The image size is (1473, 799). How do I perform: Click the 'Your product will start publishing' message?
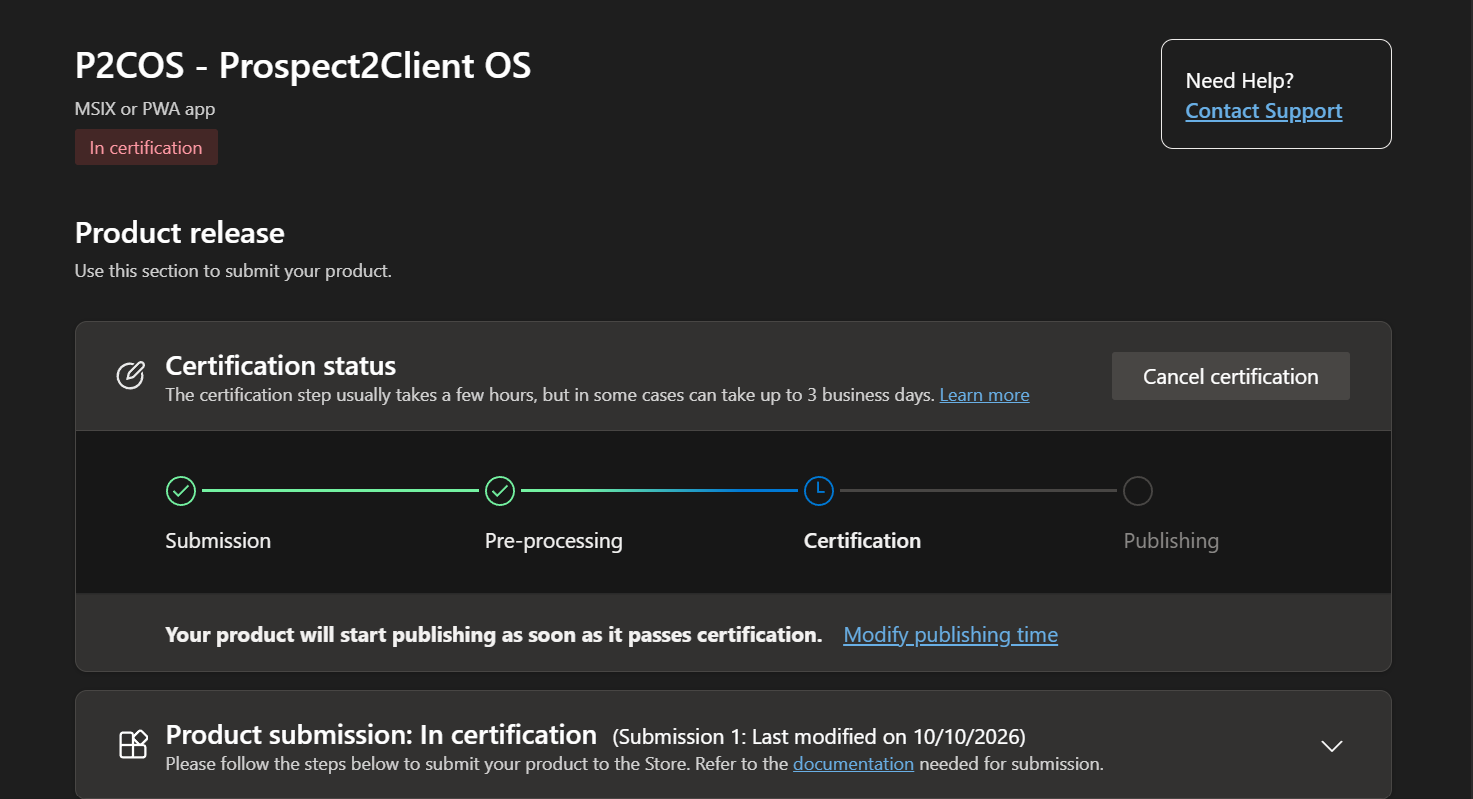(493, 635)
